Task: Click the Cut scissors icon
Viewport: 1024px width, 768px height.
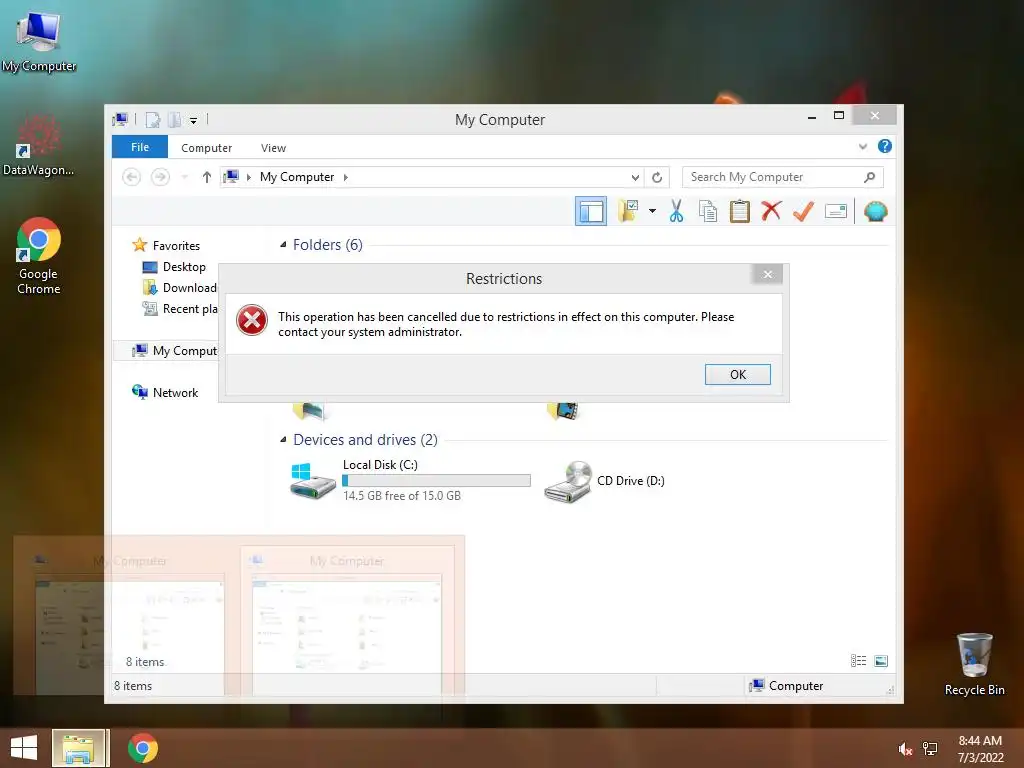Action: [677, 211]
